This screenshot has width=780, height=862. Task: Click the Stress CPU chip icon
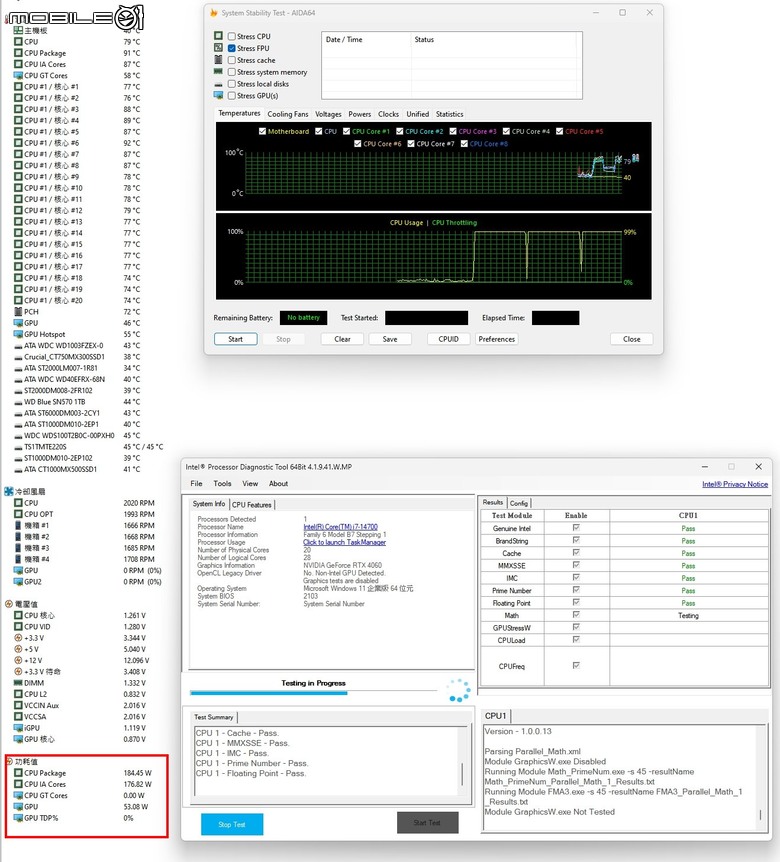click(x=218, y=36)
